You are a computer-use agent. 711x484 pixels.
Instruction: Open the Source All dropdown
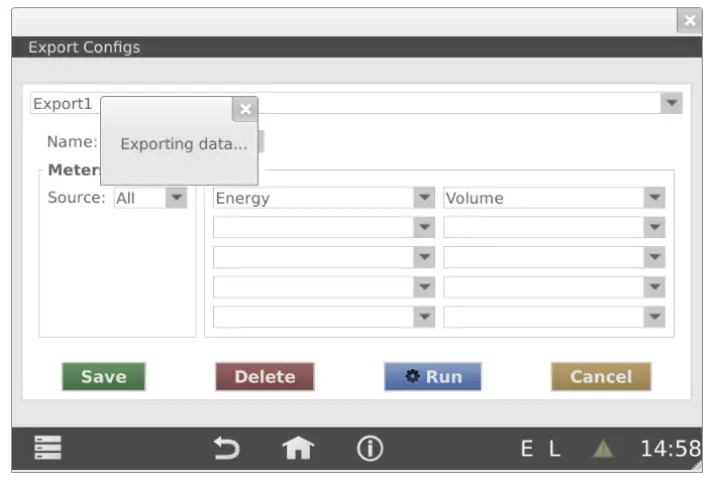point(176,198)
